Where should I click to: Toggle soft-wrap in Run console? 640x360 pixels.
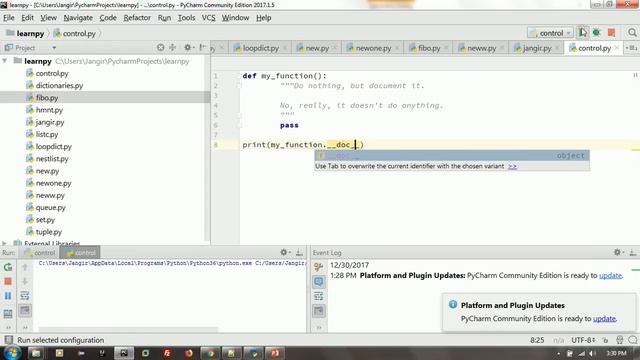click(x=24, y=296)
